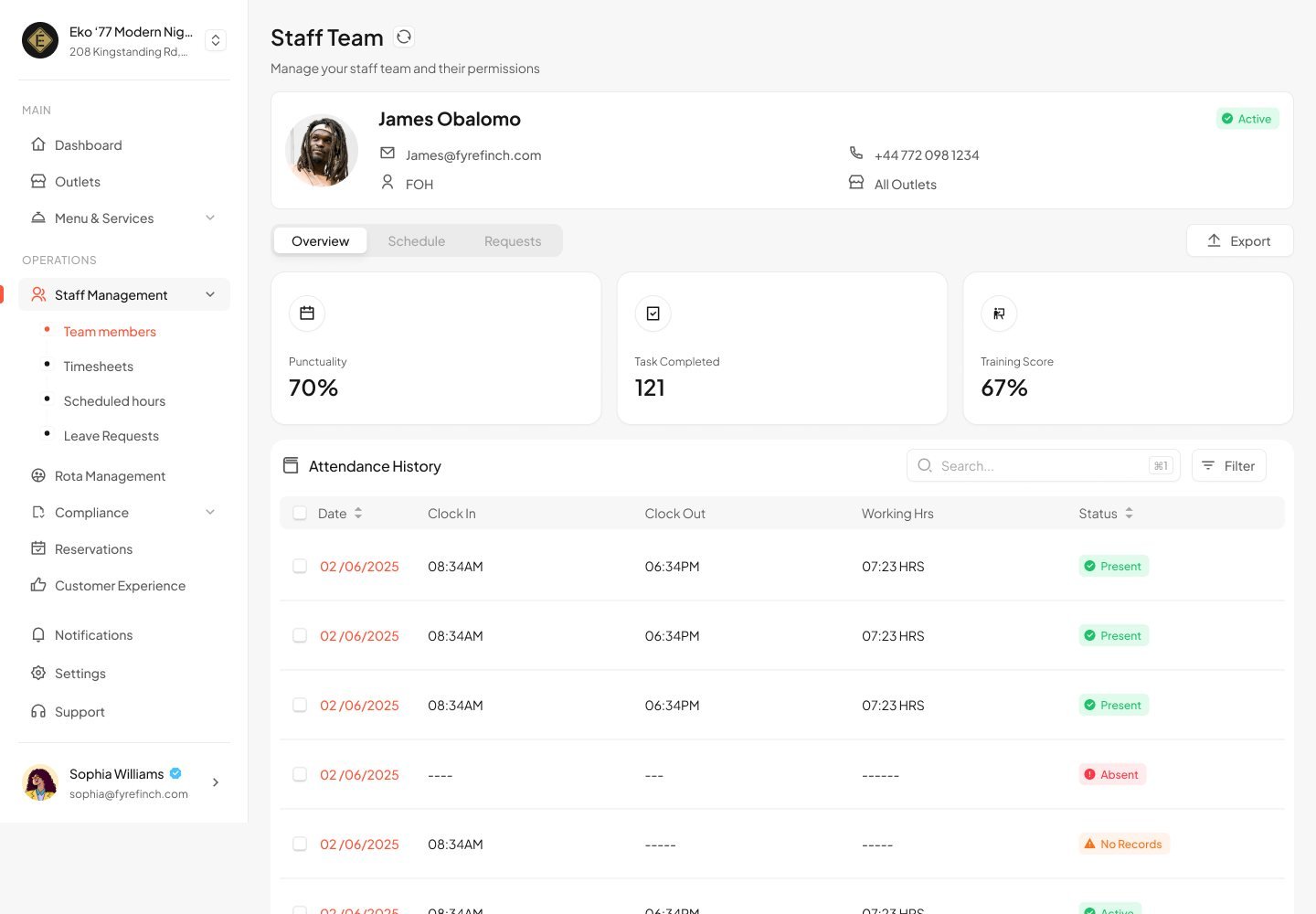Open Leave Requests submenu link
The image size is (1316, 914).
tap(111, 436)
